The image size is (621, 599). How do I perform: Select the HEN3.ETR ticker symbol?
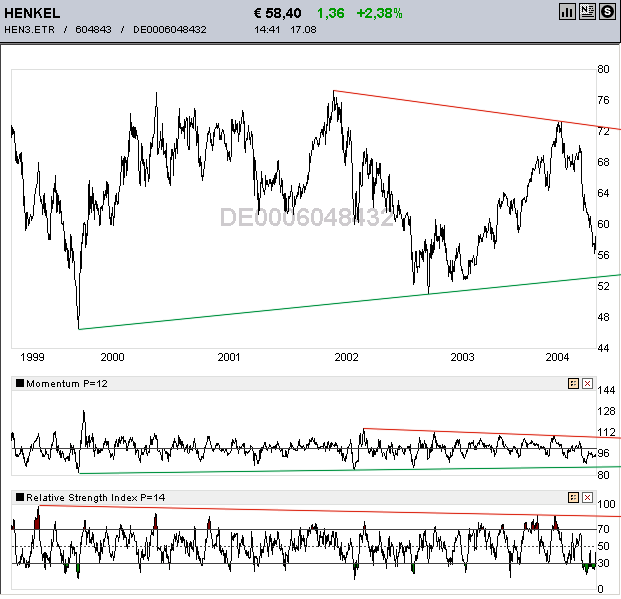click(x=29, y=30)
